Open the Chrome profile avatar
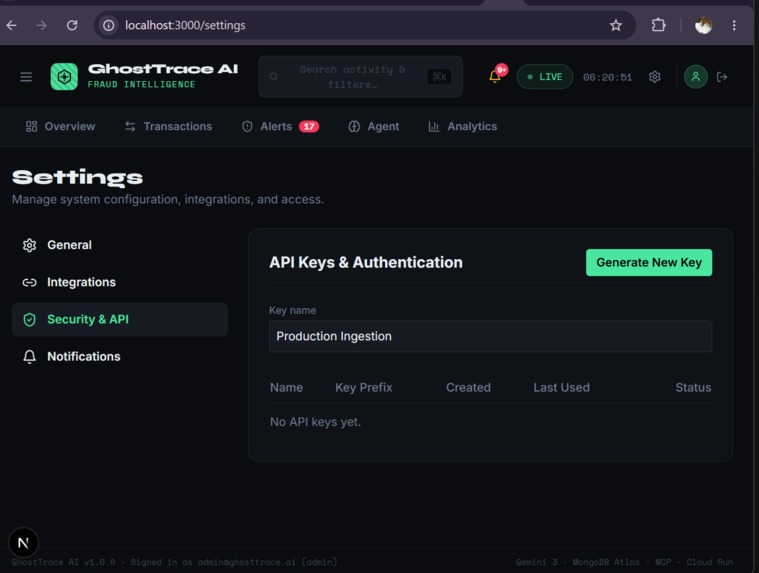This screenshot has width=759, height=573. click(x=703, y=25)
